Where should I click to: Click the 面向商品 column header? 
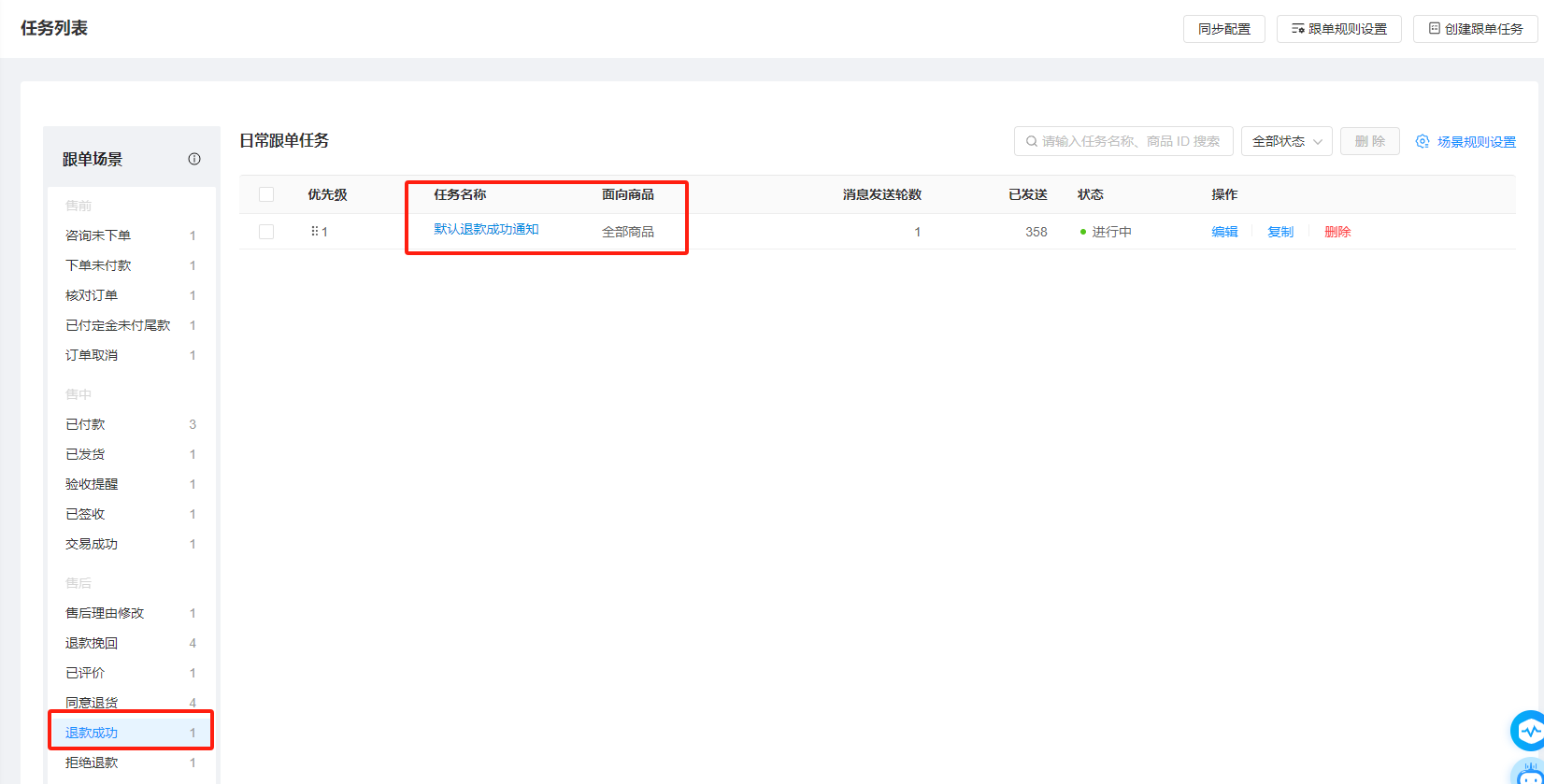point(628,194)
